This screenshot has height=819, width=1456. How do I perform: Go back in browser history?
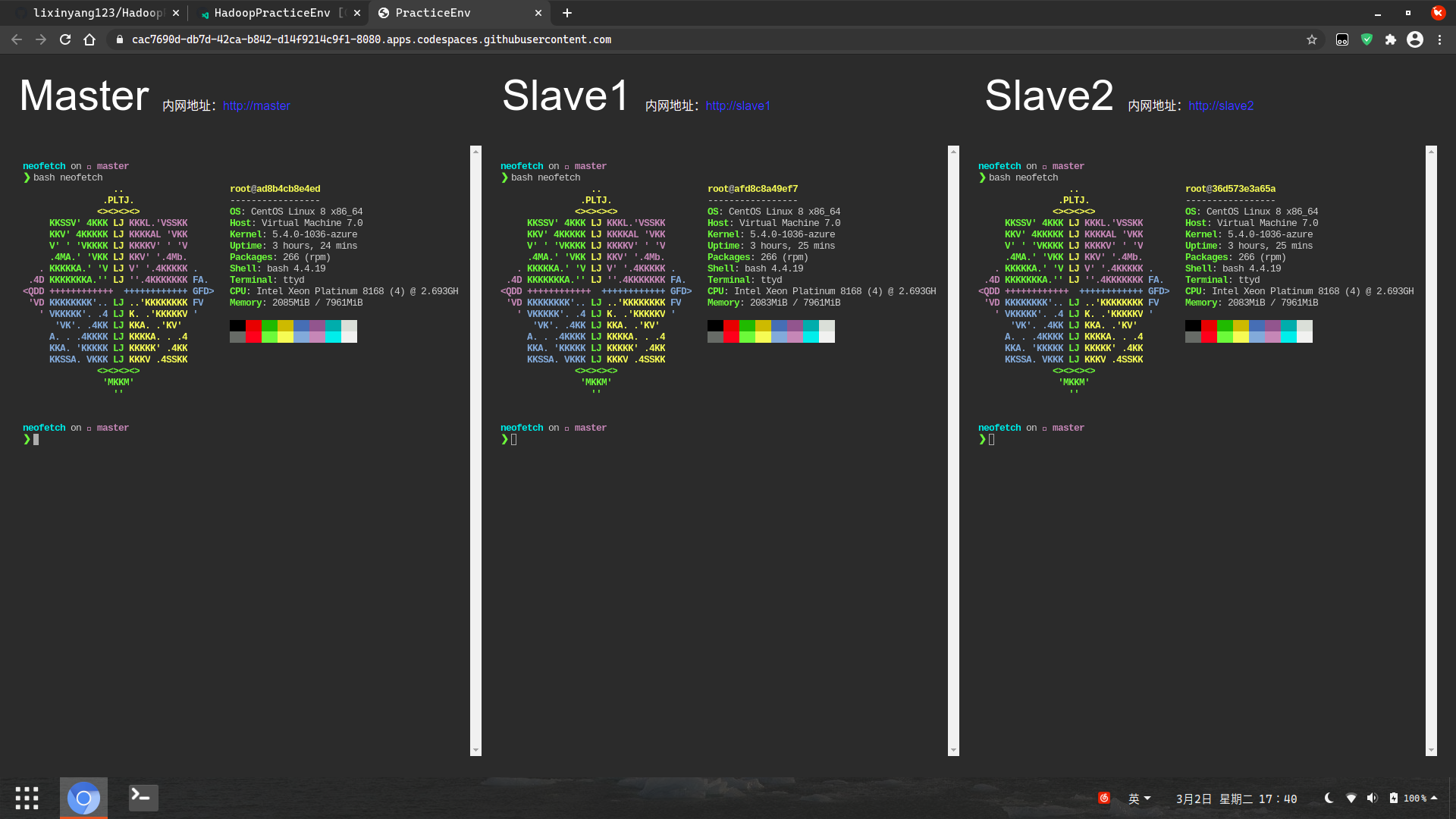click(x=17, y=39)
